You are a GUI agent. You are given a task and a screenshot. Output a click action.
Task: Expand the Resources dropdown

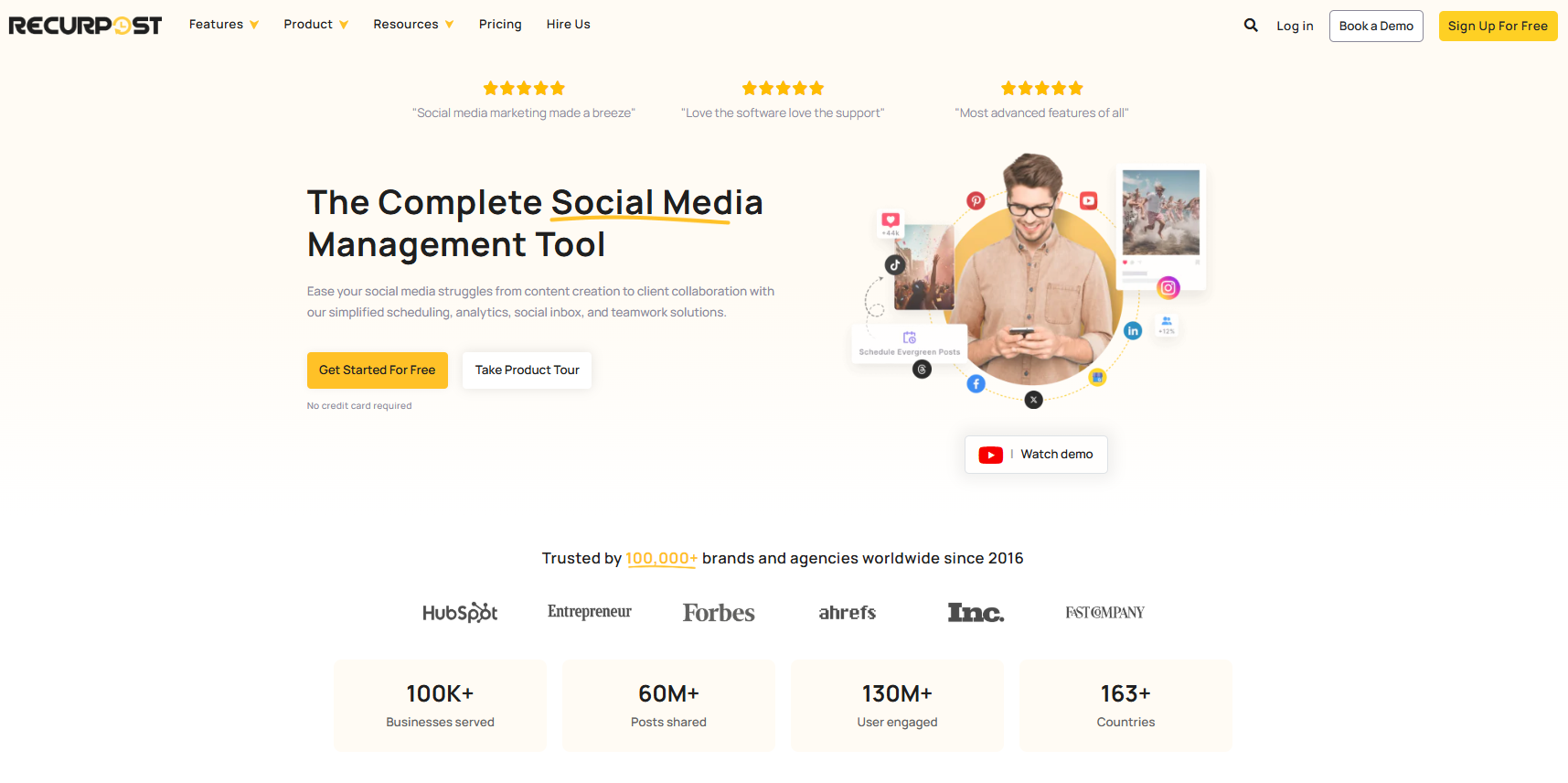click(412, 25)
